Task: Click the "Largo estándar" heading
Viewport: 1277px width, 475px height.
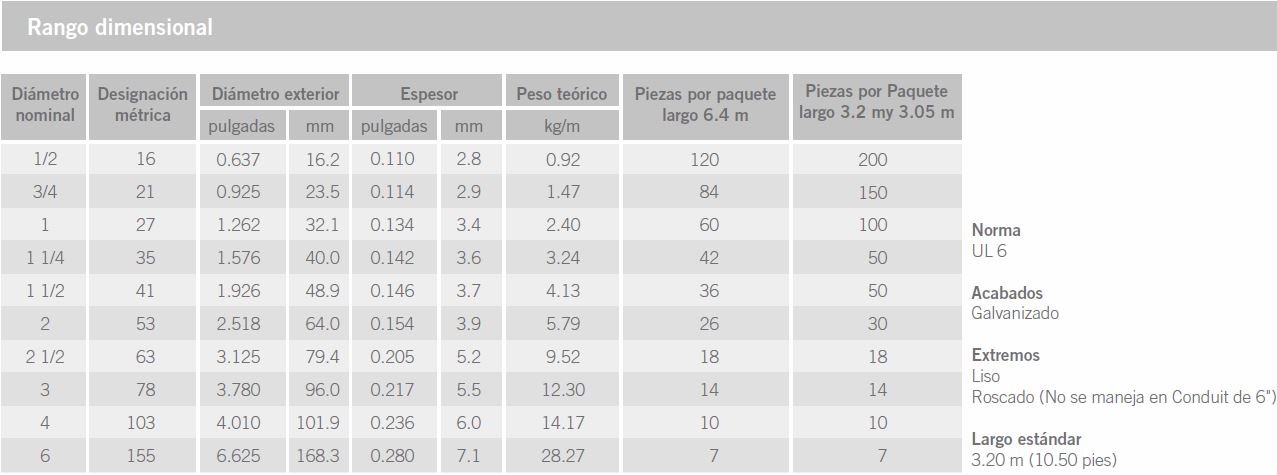Action: coord(1026,439)
